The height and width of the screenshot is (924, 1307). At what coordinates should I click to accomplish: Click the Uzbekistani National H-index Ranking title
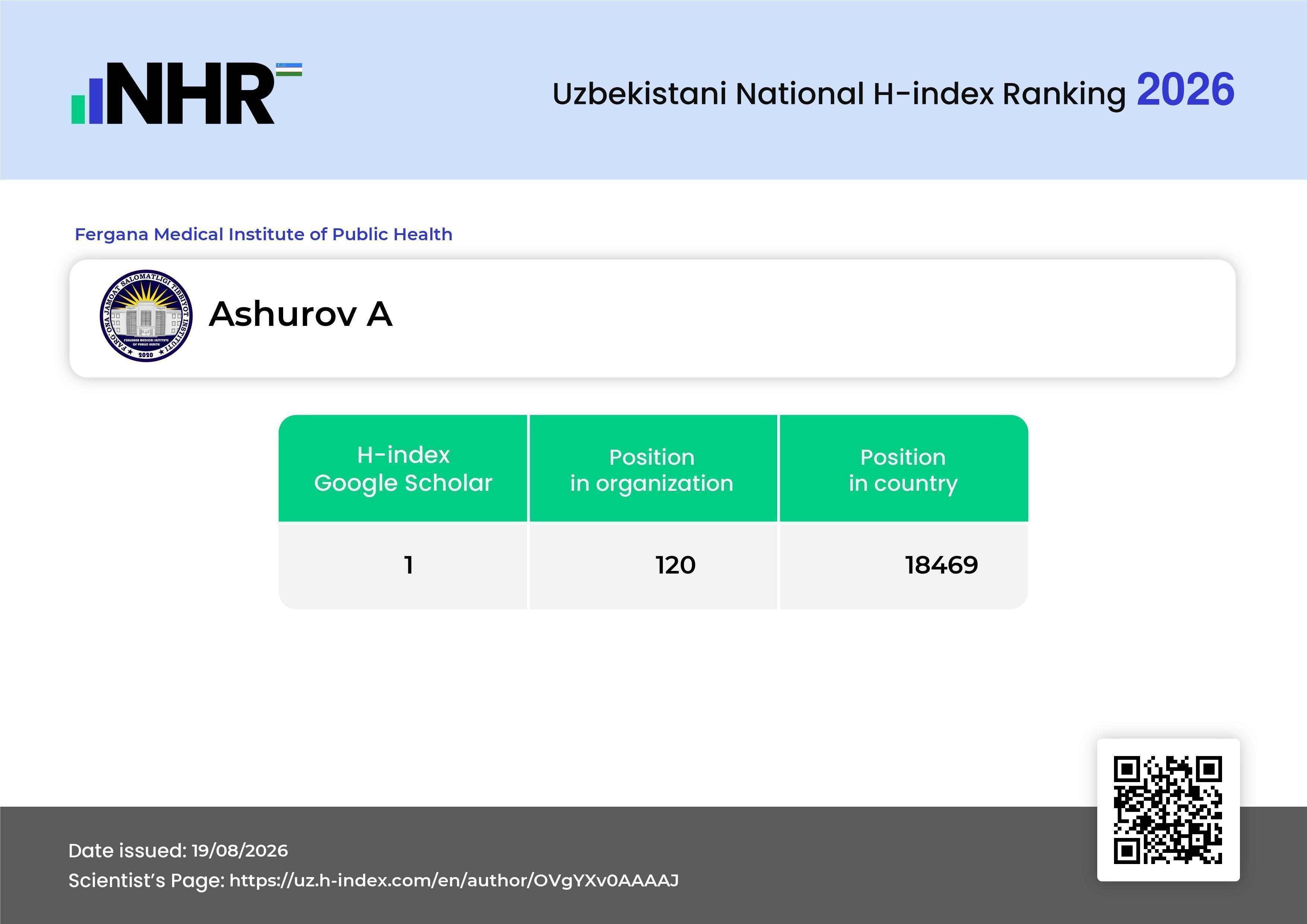pyautogui.click(x=839, y=94)
